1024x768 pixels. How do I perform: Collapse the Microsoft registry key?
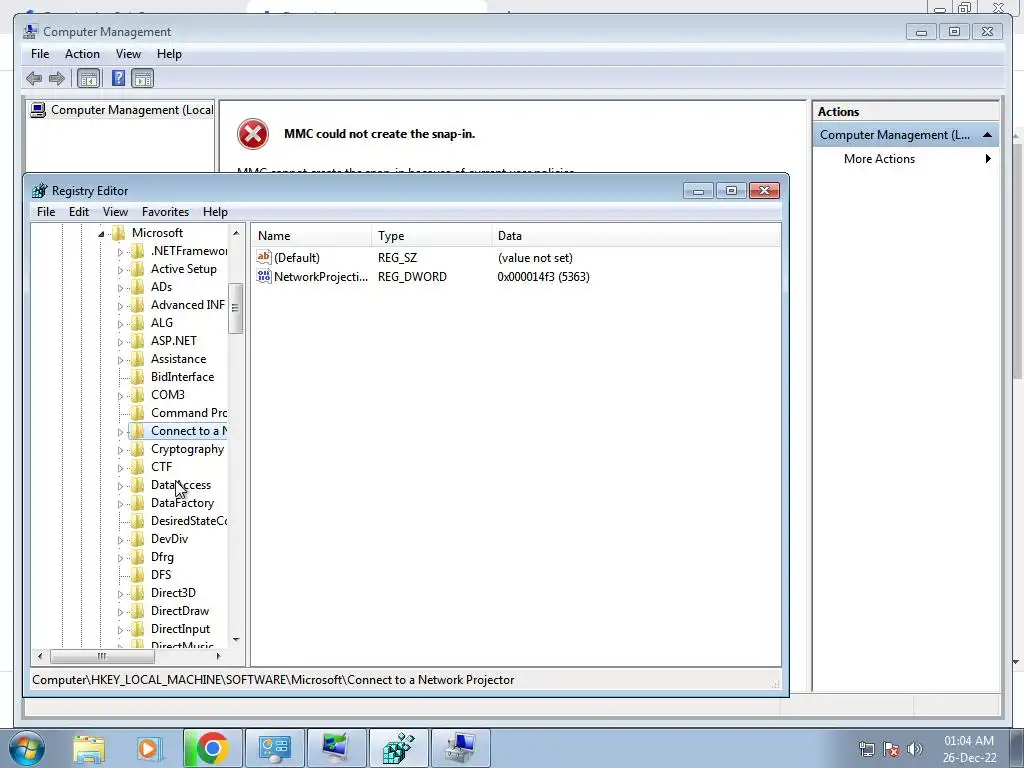[x=101, y=234]
